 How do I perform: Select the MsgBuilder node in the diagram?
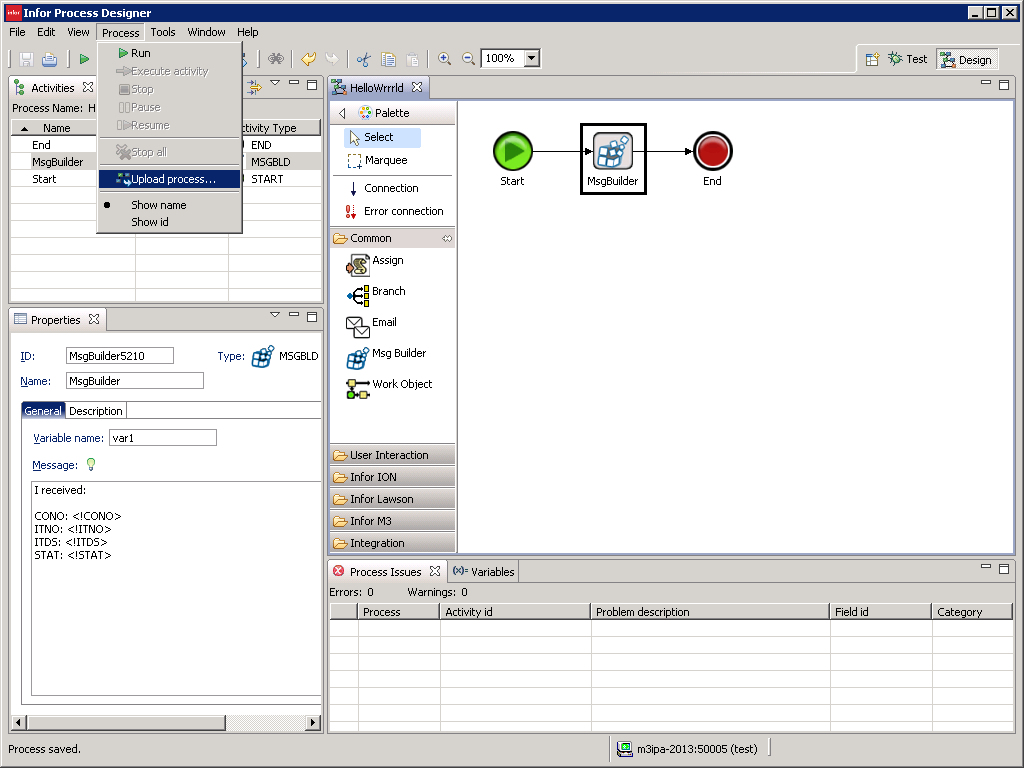pyautogui.click(x=613, y=153)
